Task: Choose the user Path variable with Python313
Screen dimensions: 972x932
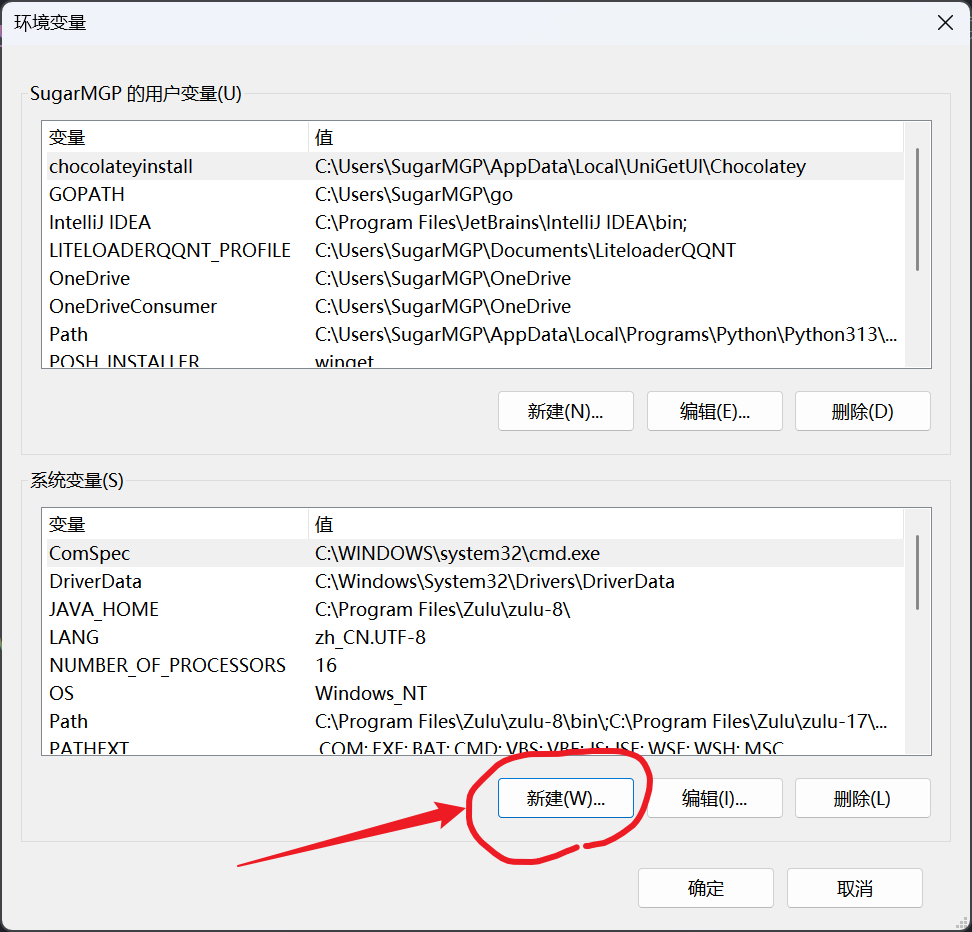Action: (69, 334)
